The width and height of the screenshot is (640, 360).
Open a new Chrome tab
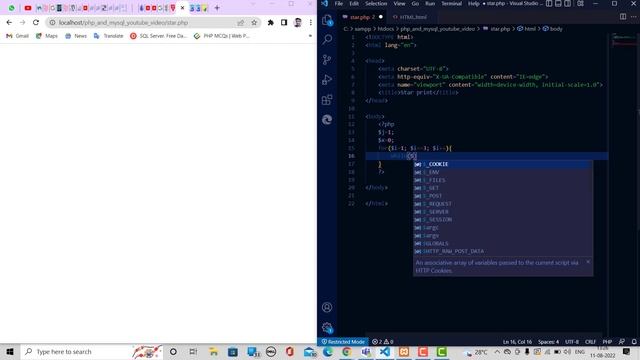coord(217,8)
